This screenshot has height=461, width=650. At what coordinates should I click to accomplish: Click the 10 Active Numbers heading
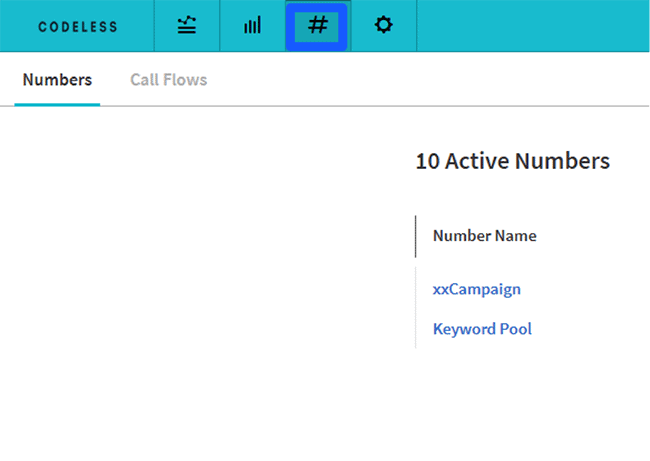click(x=513, y=161)
